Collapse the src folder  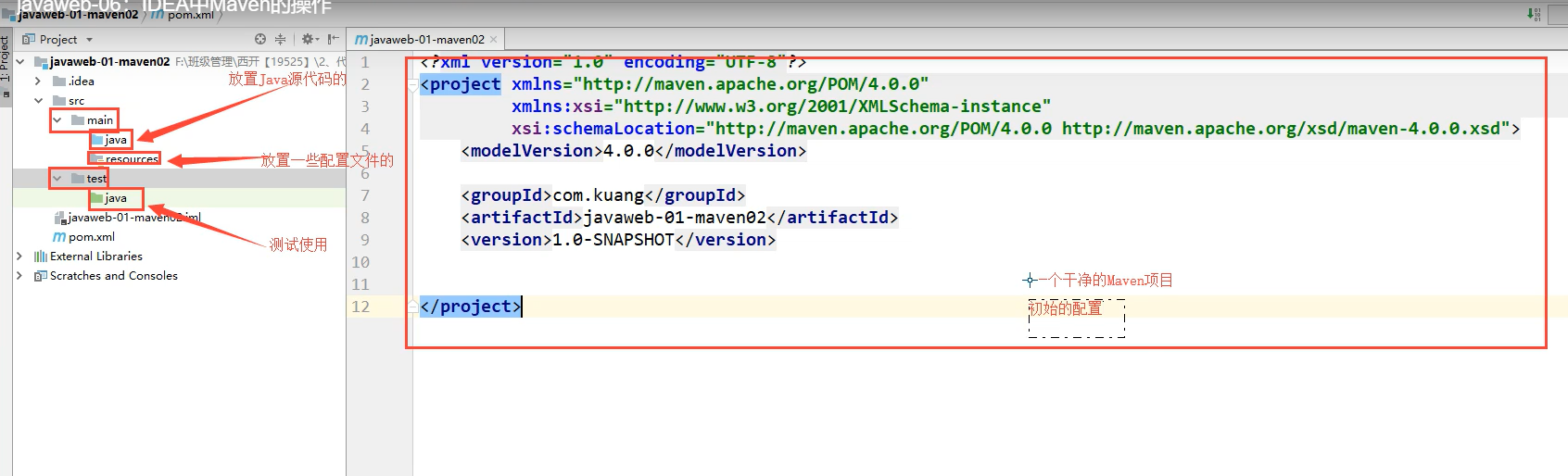point(38,101)
